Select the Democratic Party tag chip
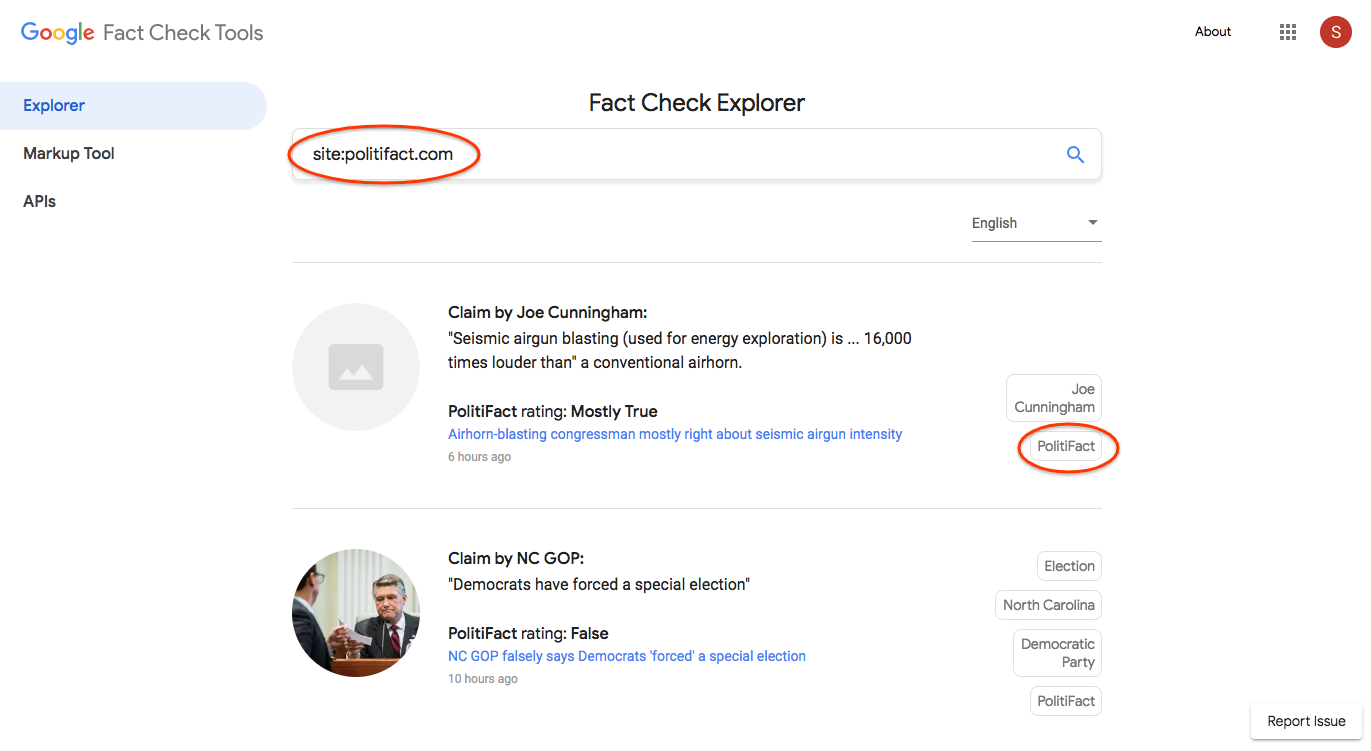Image resolution: width=1371 pixels, height=751 pixels. click(1057, 653)
